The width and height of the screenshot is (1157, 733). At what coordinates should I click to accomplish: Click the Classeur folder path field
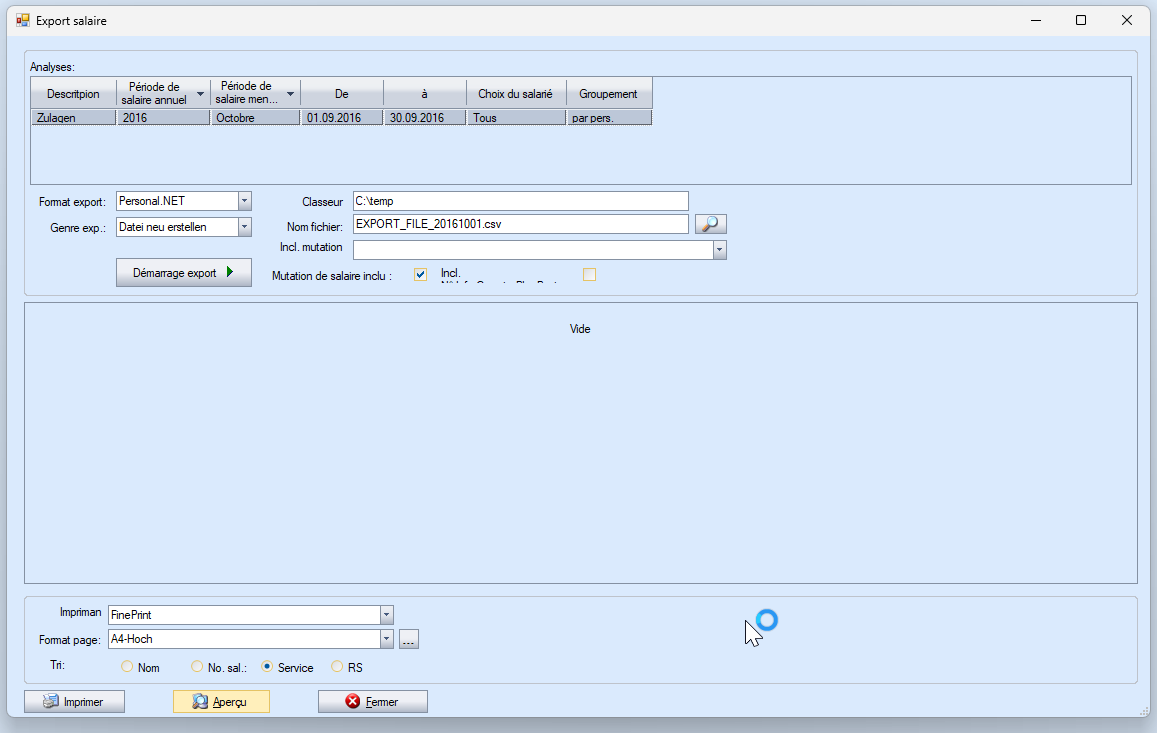click(520, 201)
